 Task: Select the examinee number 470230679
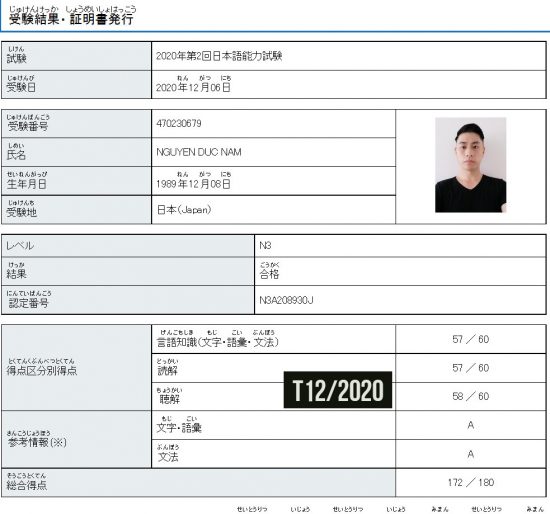tap(179, 124)
